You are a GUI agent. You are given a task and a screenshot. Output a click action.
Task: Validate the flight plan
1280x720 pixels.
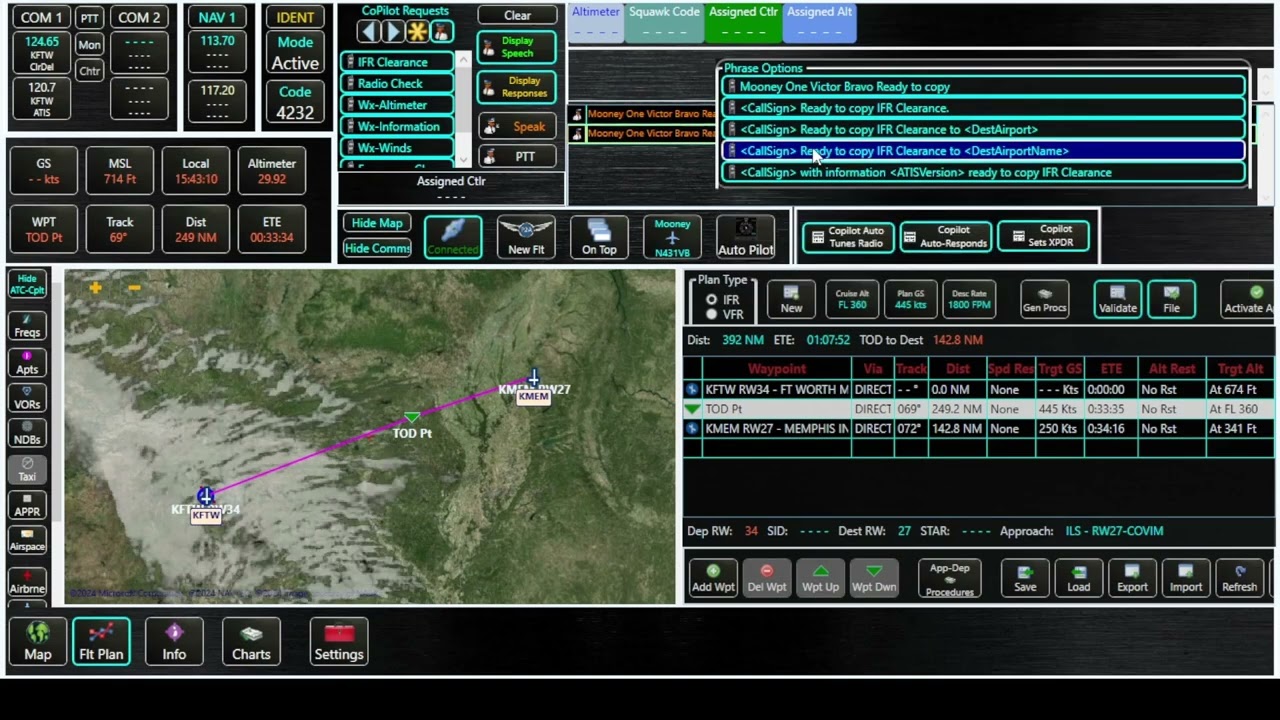pos(1117,299)
